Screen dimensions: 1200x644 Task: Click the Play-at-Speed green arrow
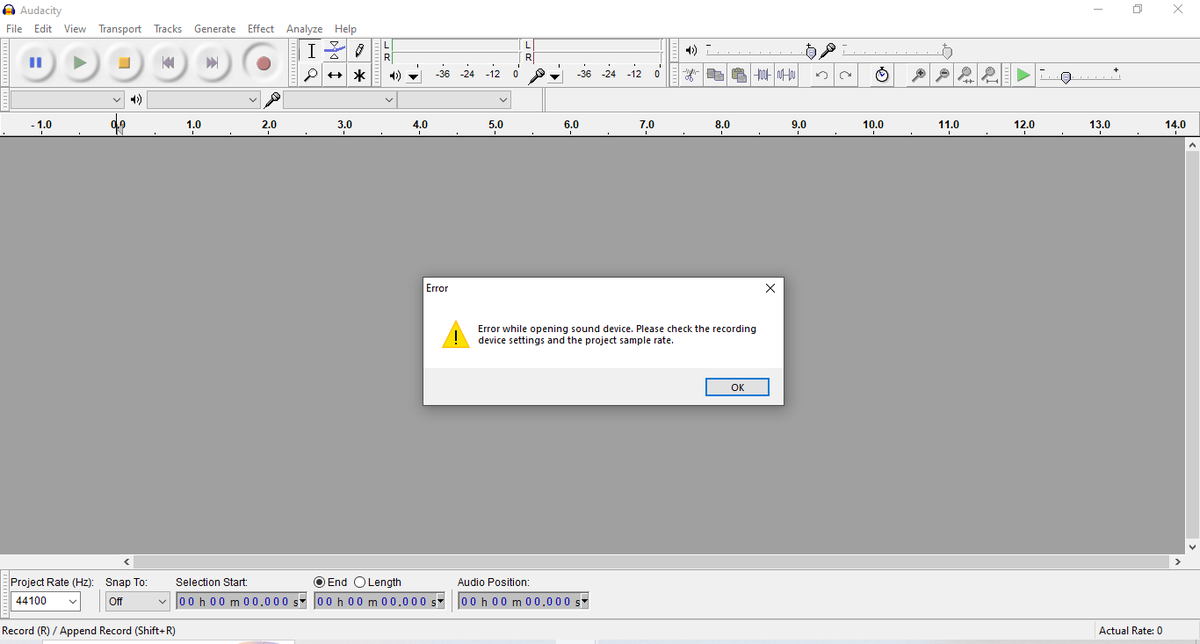click(x=1023, y=75)
